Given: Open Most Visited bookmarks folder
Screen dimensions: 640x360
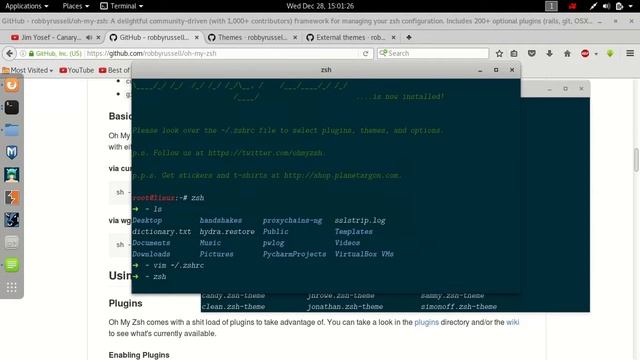Looking at the screenshot, I should pos(28,70).
